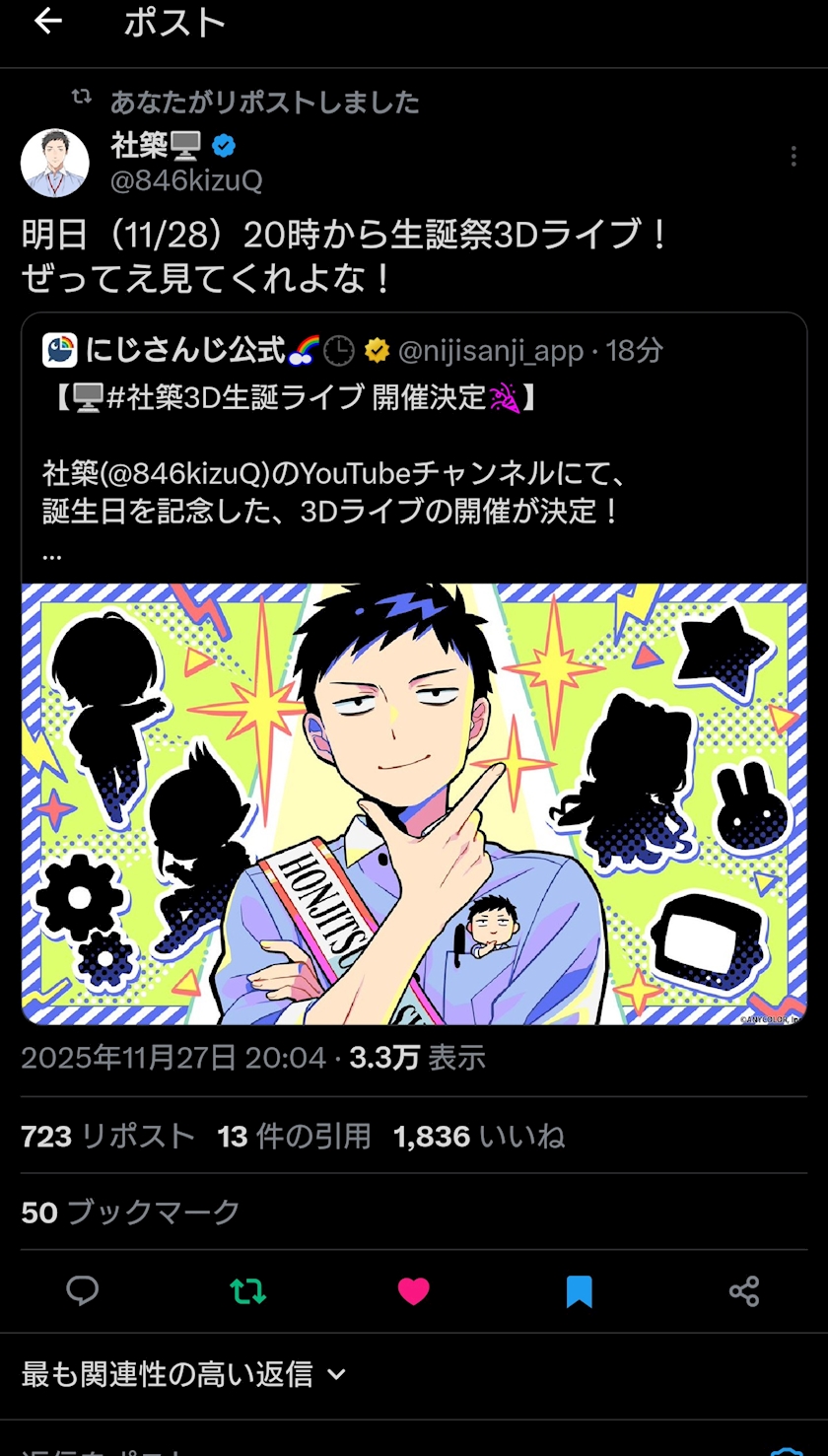
Task: View the 723 リポスト list
Action: tap(108, 1137)
